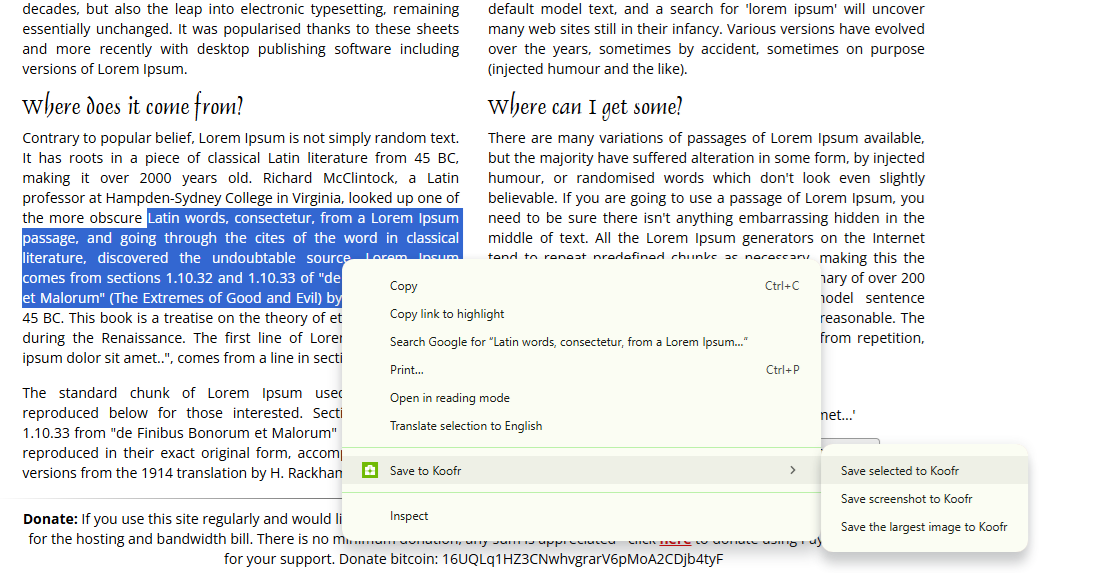Viewport: 1096px width, 573px height.
Task: Click the green Koofr icon in context menu
Action: click(370, 470)
